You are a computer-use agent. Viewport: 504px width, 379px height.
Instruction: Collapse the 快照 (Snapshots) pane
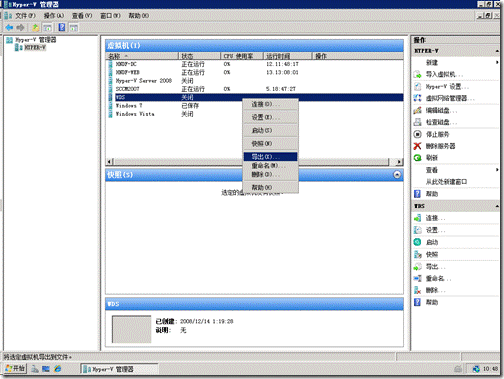click(397, 175)
